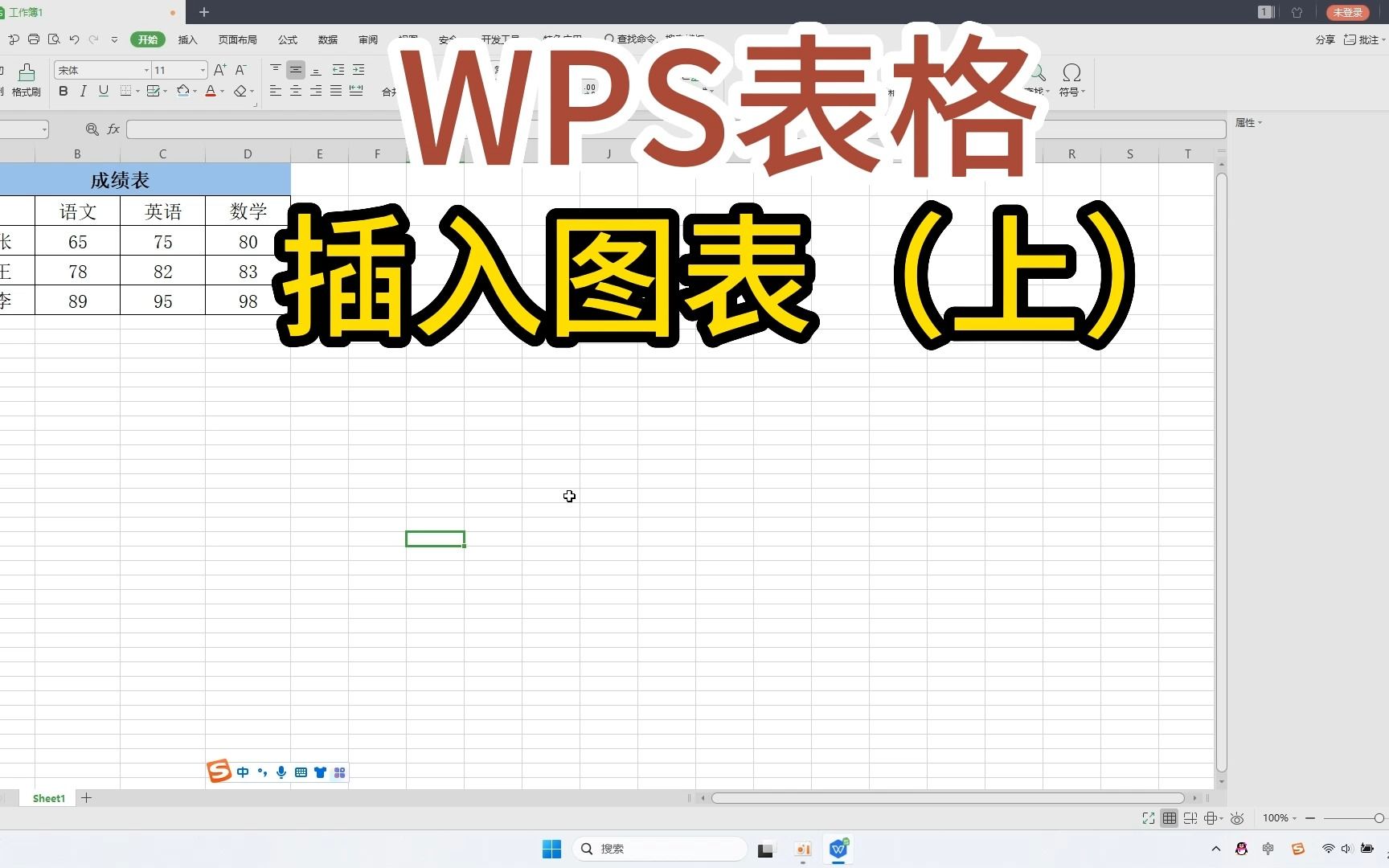Click the zoom out minus button
Image resolution: width=1389 pixels, height=868 pixels.
click(x=1310, y=818)
